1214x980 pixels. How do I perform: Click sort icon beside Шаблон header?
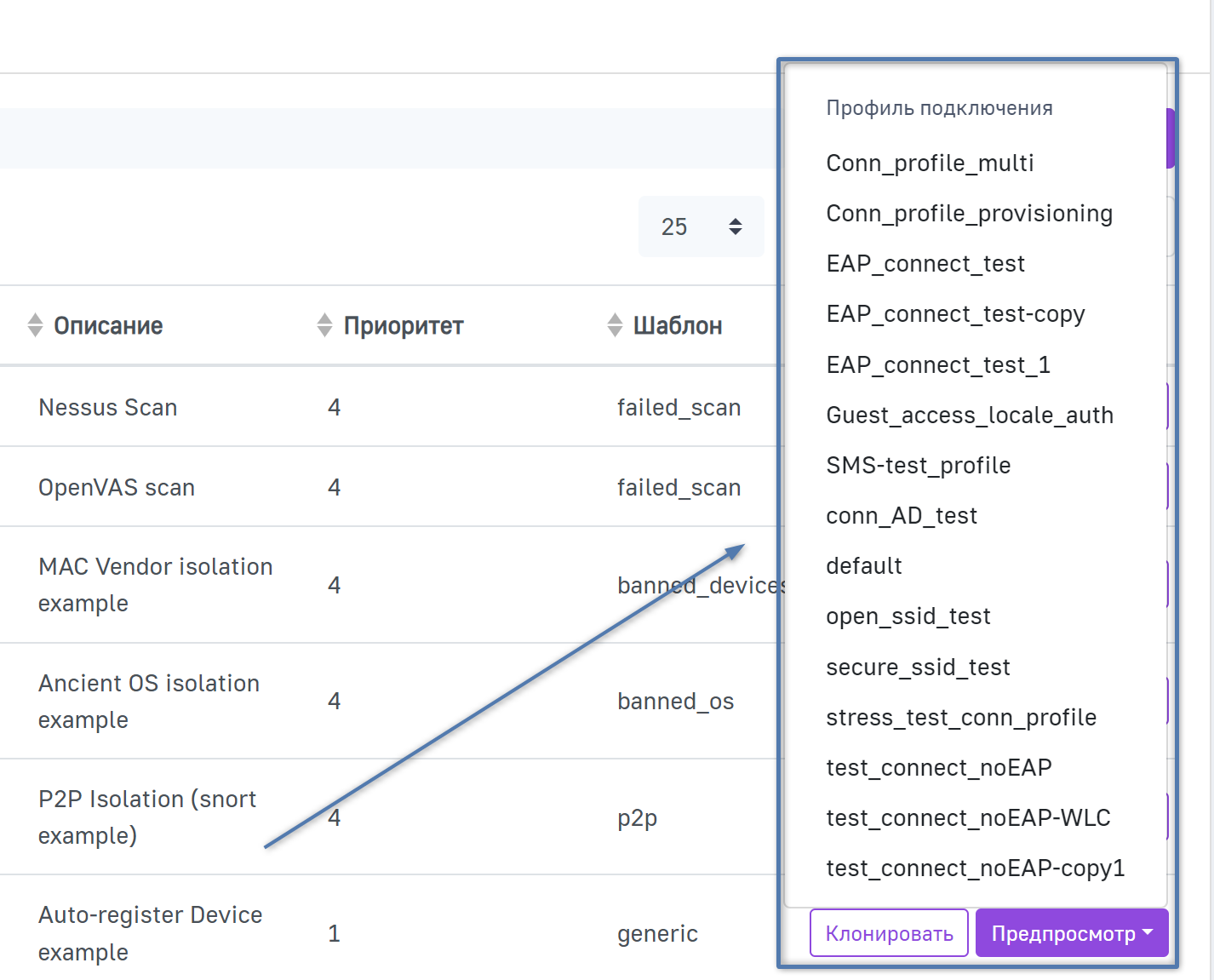point(615,325)
